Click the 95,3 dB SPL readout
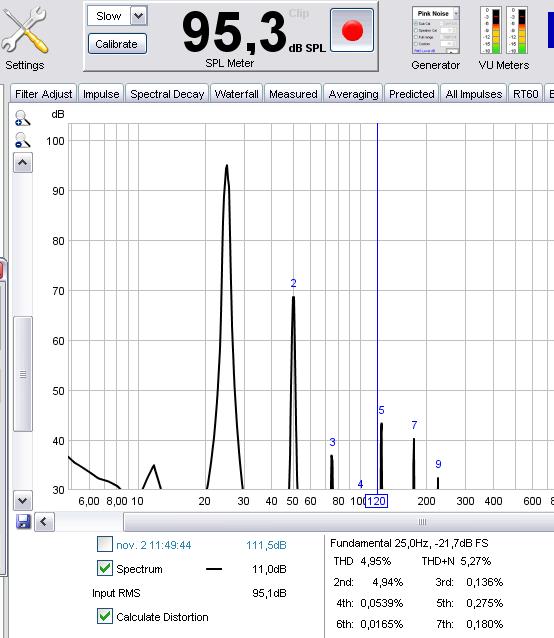The width and height of the screenshot is (554, 638). tap(254, 33)
